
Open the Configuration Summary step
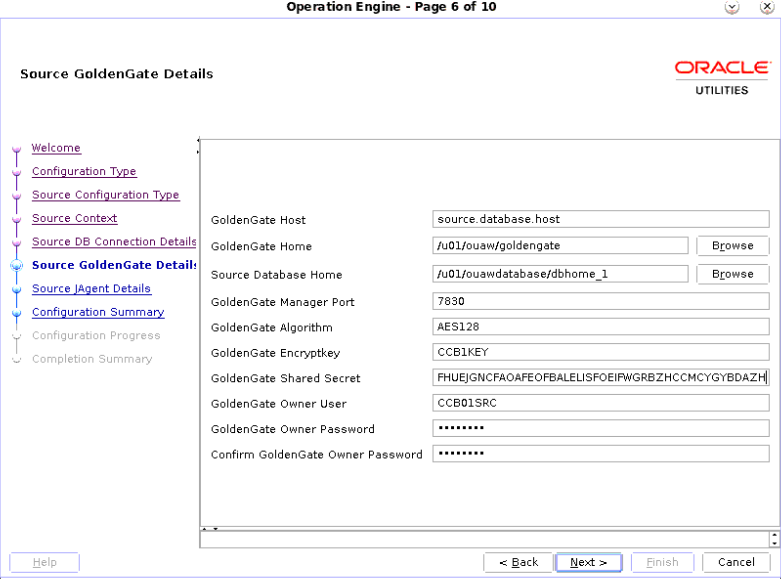point(98,312)
